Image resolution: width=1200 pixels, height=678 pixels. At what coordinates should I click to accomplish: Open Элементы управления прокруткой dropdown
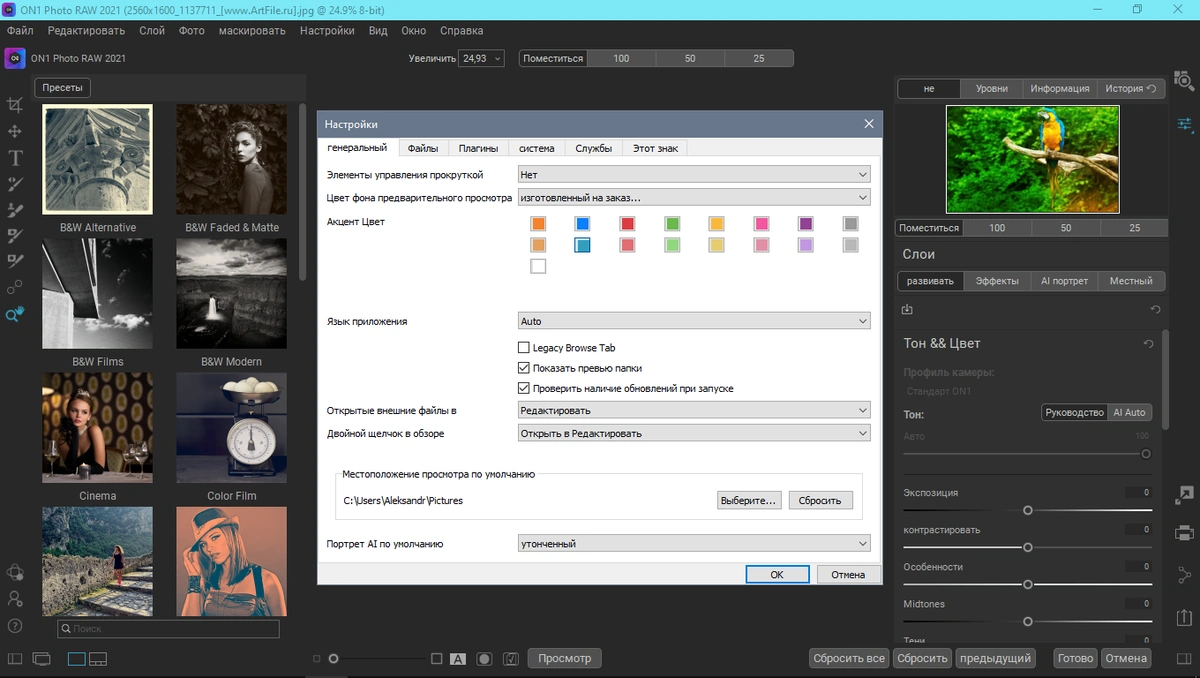[694, 175]
